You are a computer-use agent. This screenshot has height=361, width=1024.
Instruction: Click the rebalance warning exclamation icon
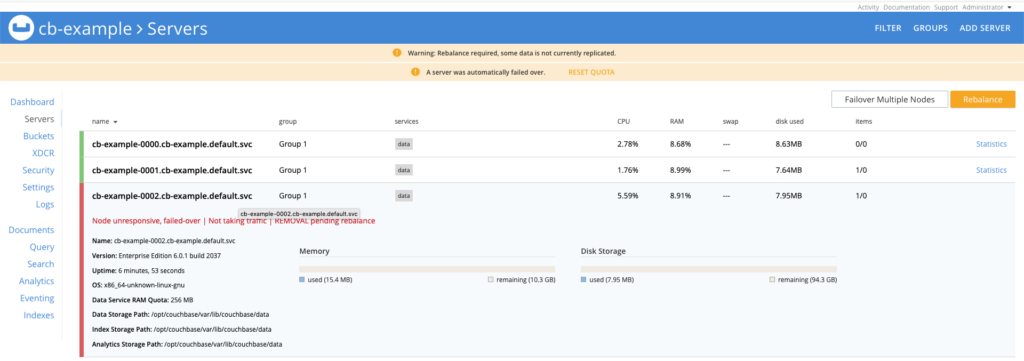pyautogui.click(x=396, y=53)
